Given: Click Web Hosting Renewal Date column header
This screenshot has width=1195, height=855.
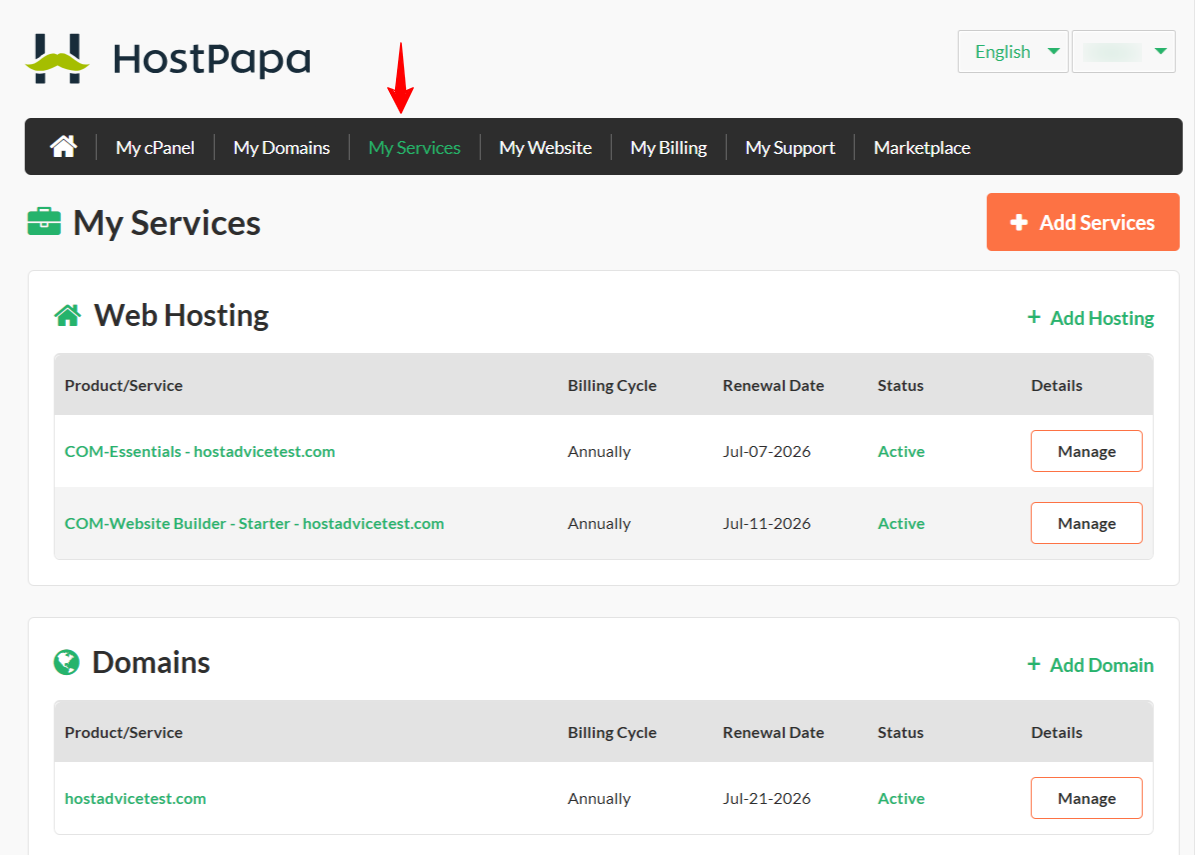Looking at the screenshot, I should tap(774, 386).
